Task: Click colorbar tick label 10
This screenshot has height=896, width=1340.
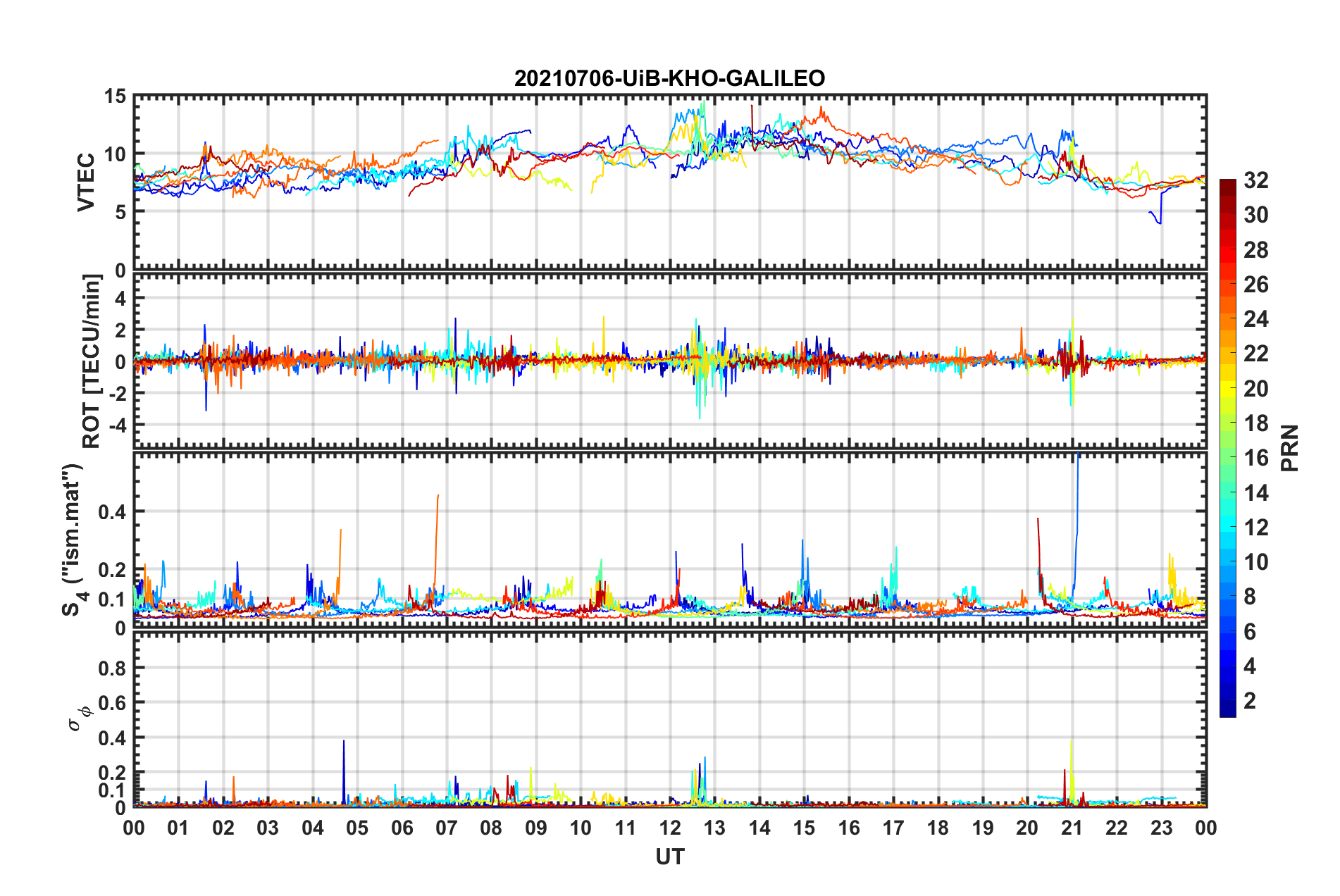Action: [x=1255, y=562]
